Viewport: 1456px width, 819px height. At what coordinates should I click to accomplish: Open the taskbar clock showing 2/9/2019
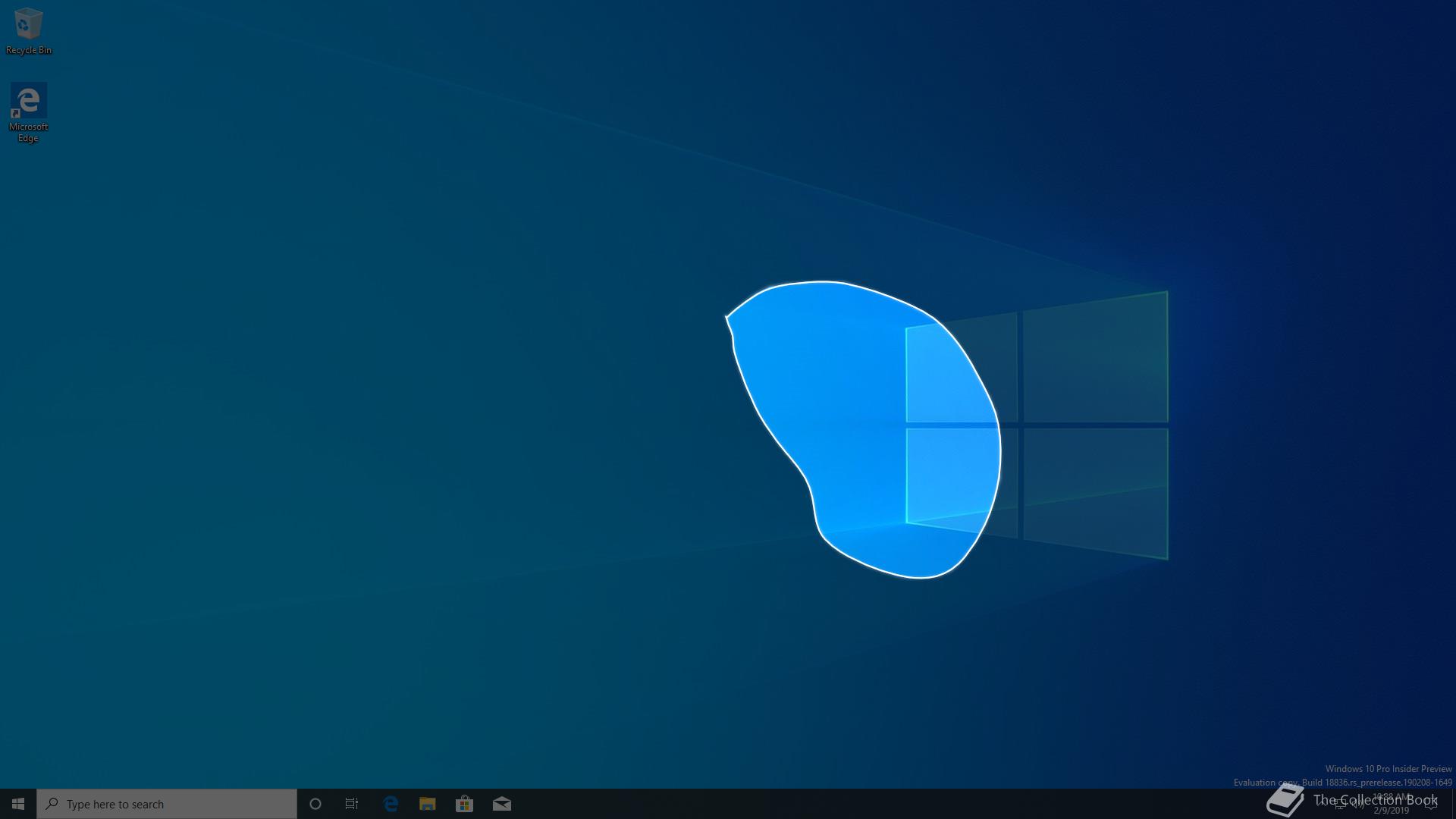click(x=1391, y=804)
